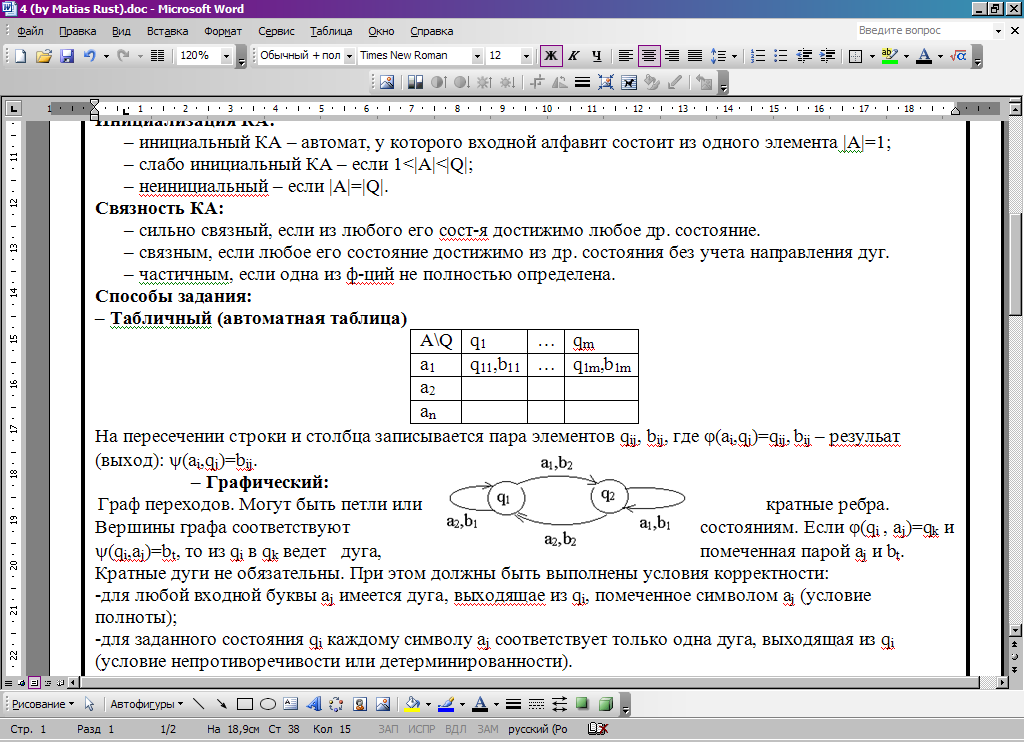Insert picture from Picture toolbar
1024x742 pixels.
pyautogui.click(x=387, y=82)
